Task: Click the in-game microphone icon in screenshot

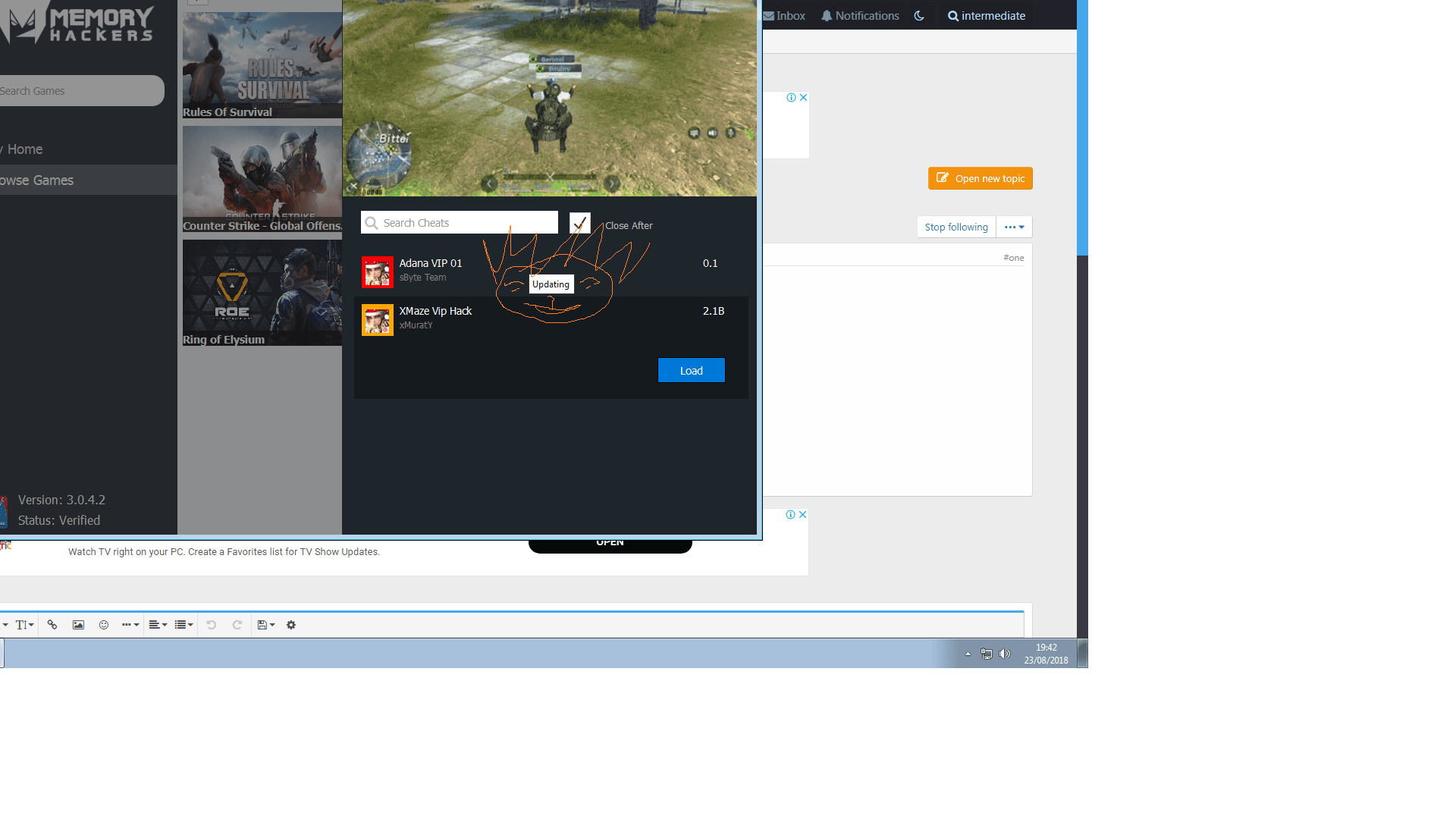Action: coord(730,133)
